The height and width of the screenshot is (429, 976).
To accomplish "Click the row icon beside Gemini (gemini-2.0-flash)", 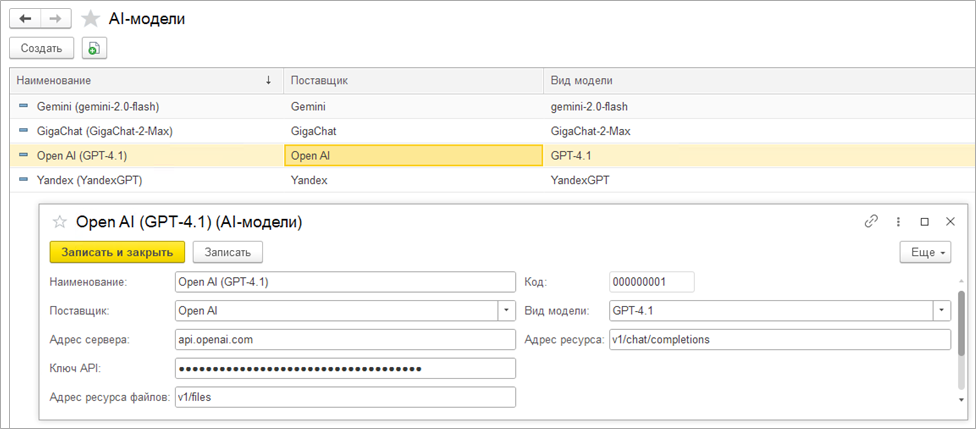I will pos(24,106).
